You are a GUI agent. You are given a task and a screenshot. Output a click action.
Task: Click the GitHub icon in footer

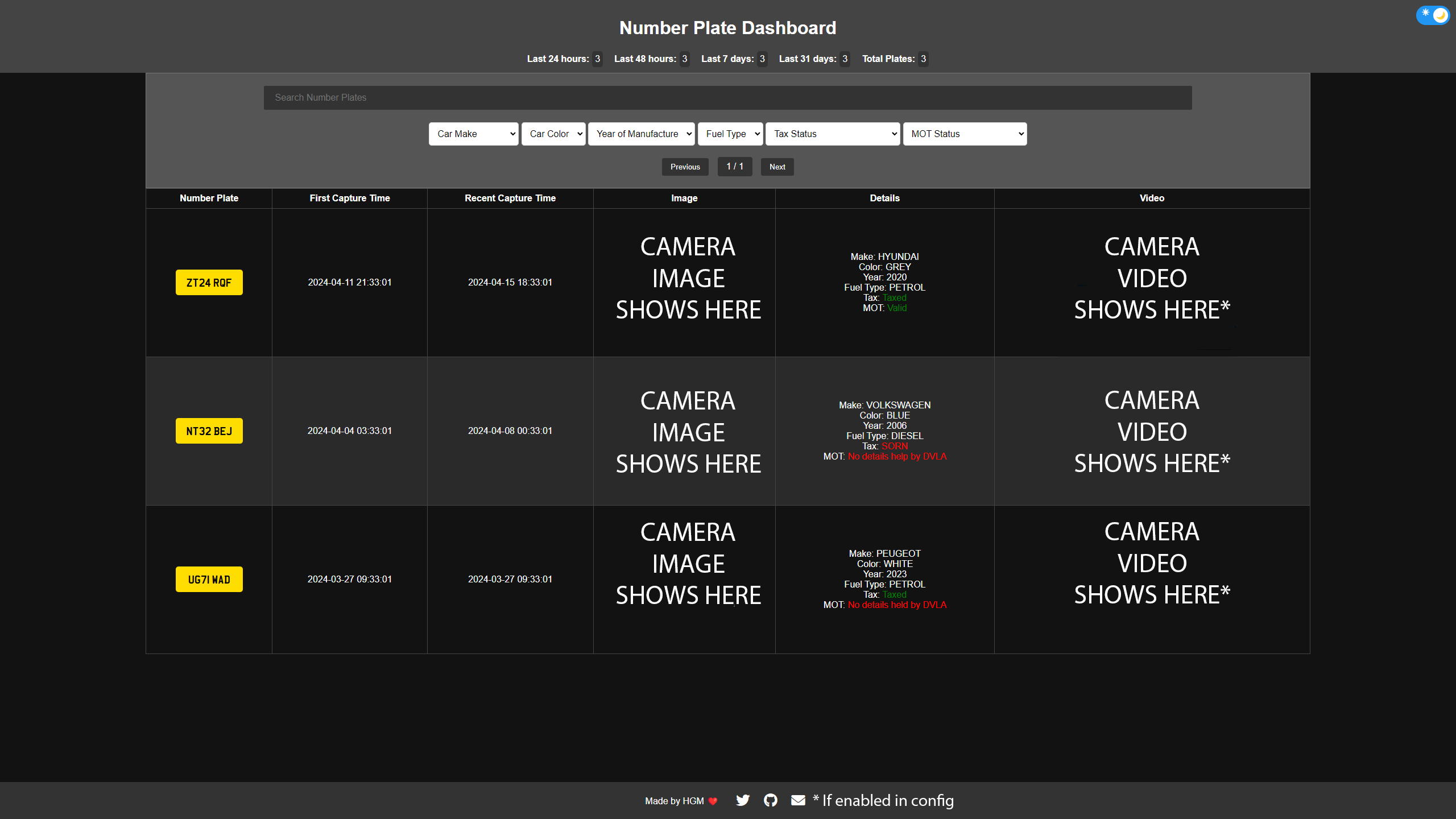(x=770, y=800)
